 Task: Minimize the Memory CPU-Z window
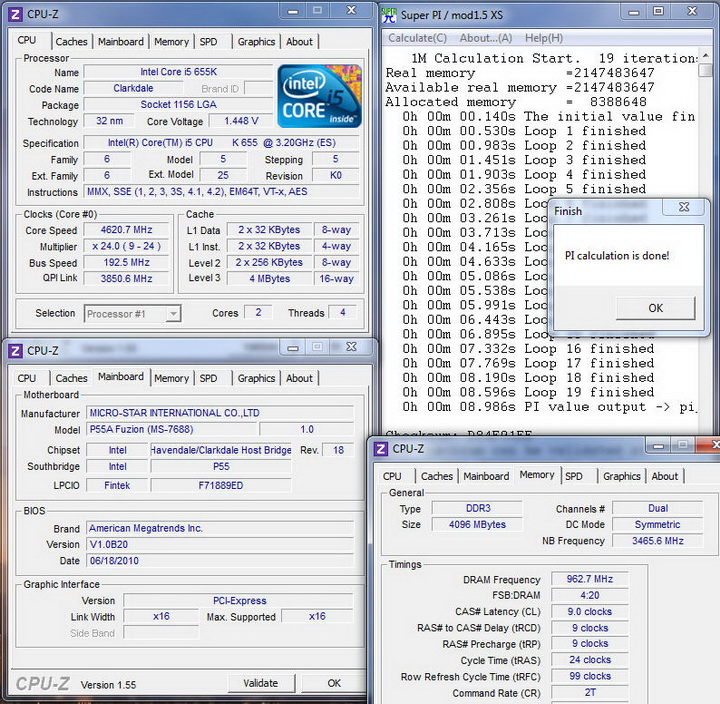(658, 445)
